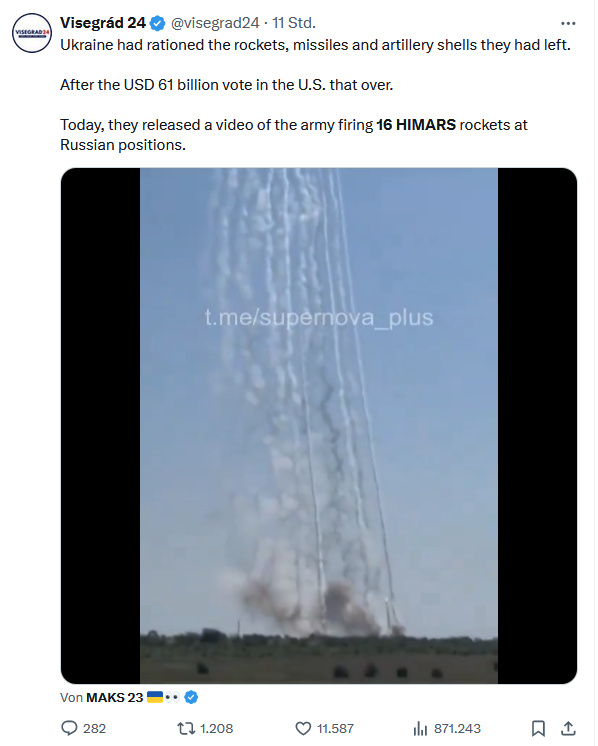Click the 11.587 likes count
The width and height of the screenshot is (598, 746).
click(x=335, y=728)
